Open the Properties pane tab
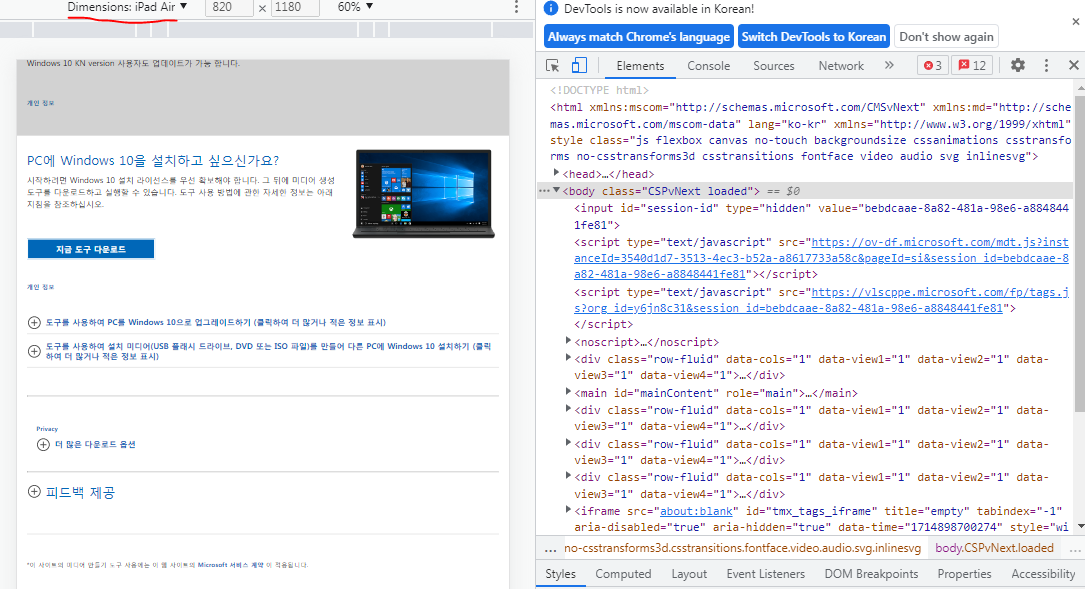The height and width of the screenshot is (589, 1085). (964, 574)
